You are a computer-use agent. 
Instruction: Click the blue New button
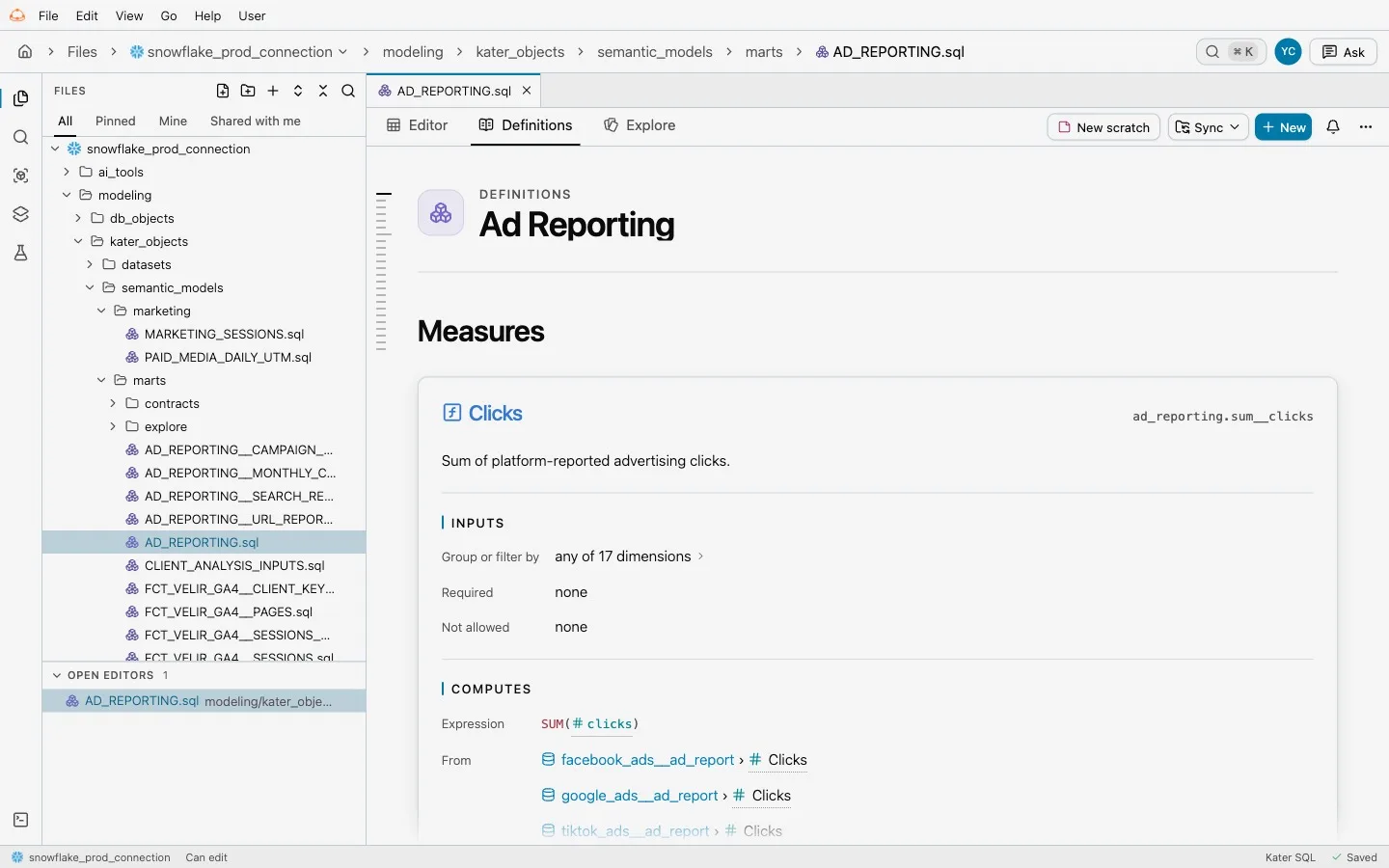pyautogui.click(x=1283, y=127)
